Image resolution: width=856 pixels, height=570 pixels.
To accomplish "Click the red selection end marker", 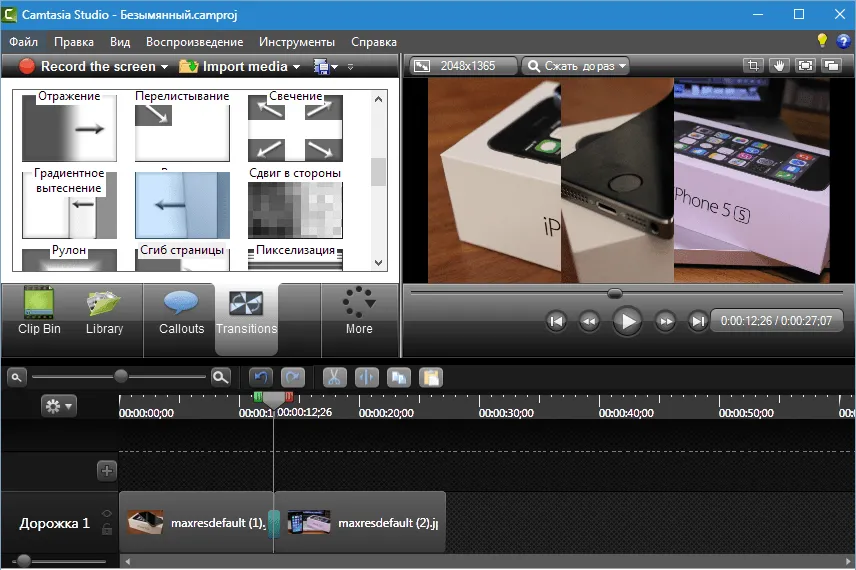I will 289,397.
